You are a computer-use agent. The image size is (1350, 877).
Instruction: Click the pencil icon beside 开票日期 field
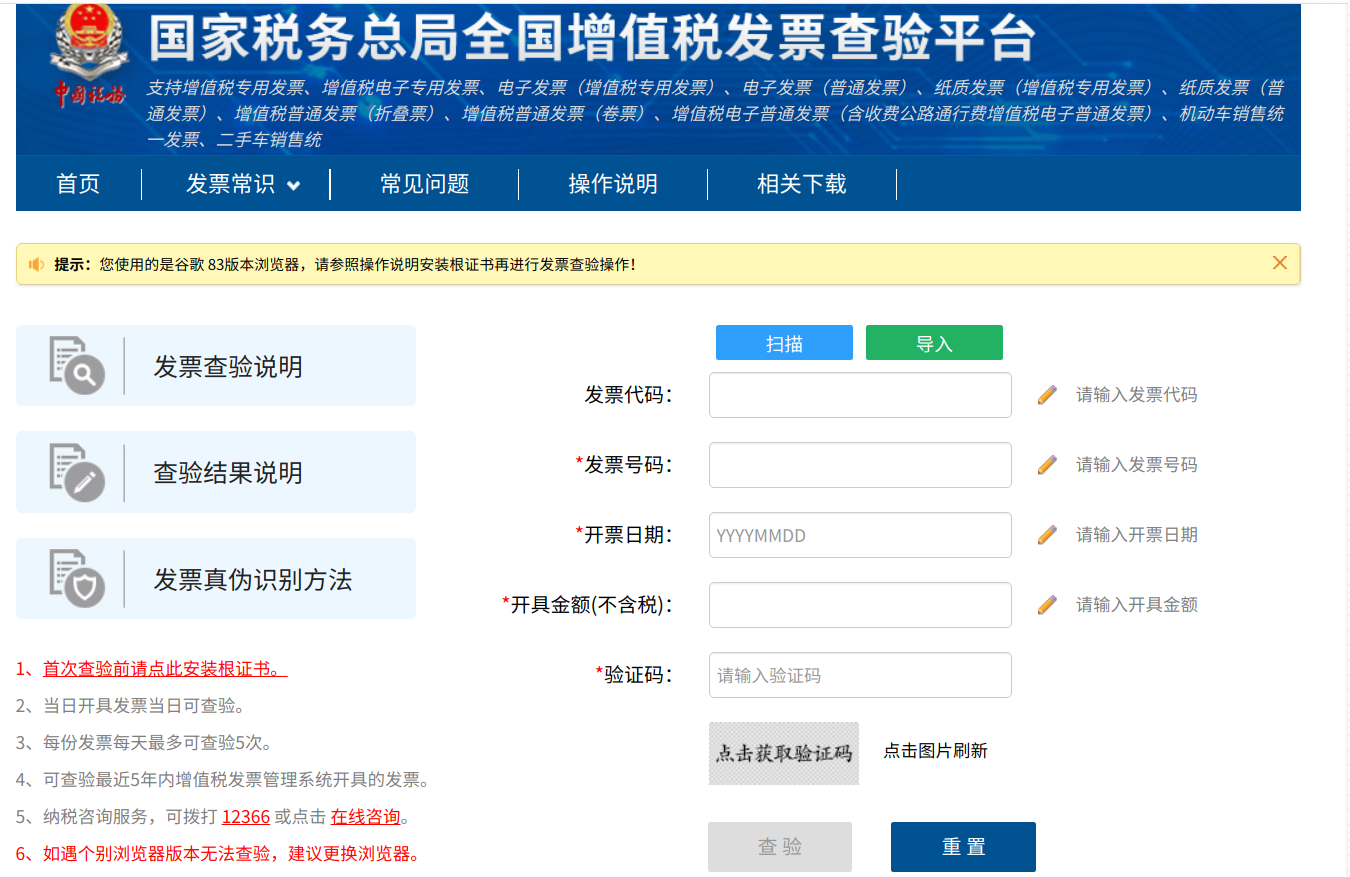point(1046,535)
